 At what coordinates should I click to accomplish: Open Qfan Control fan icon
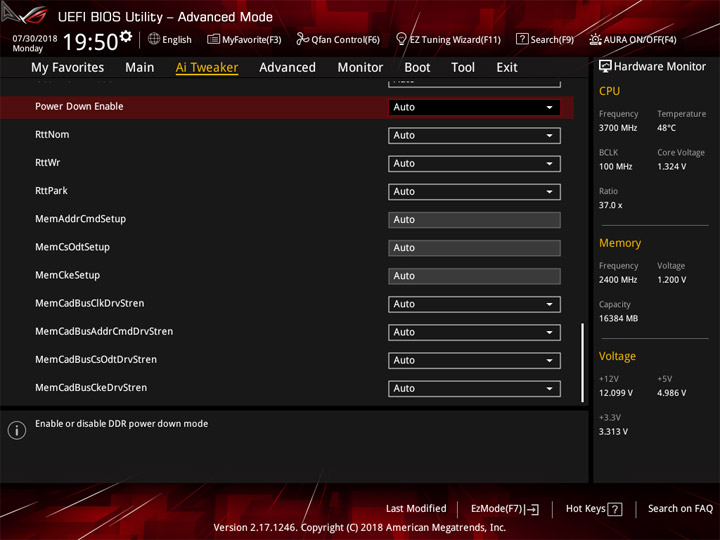click(302, 39)
